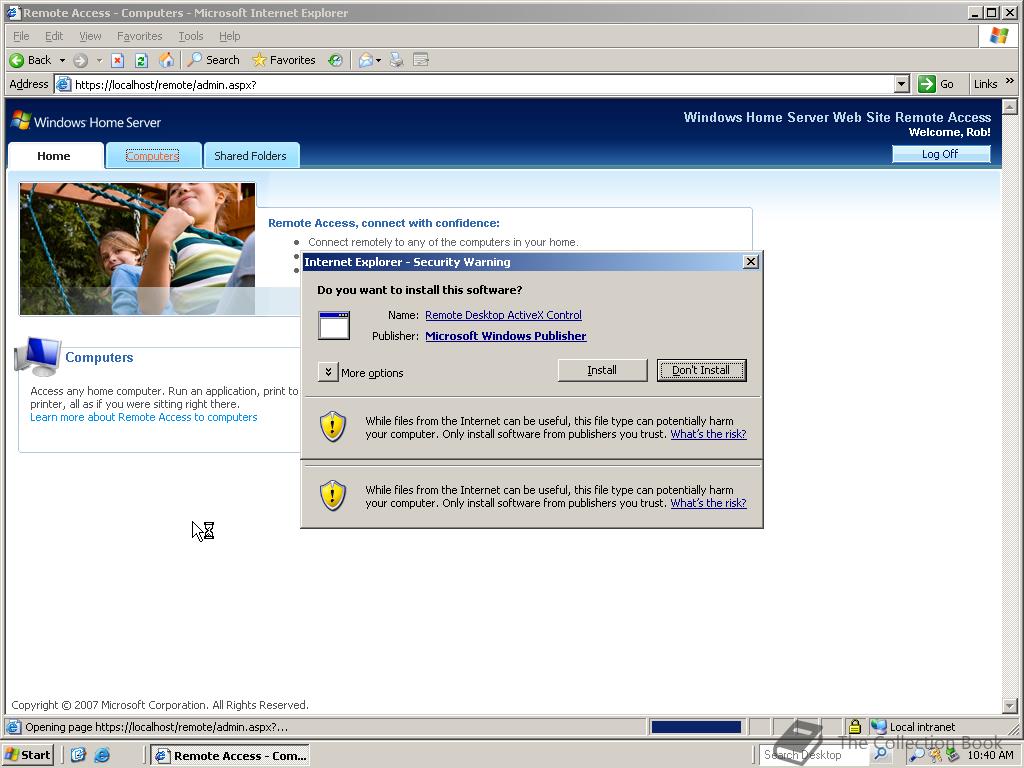This screenshot has width=1024, height=768.
Task: Open the Mail dropdown arrow
Action: click(378, 61)
